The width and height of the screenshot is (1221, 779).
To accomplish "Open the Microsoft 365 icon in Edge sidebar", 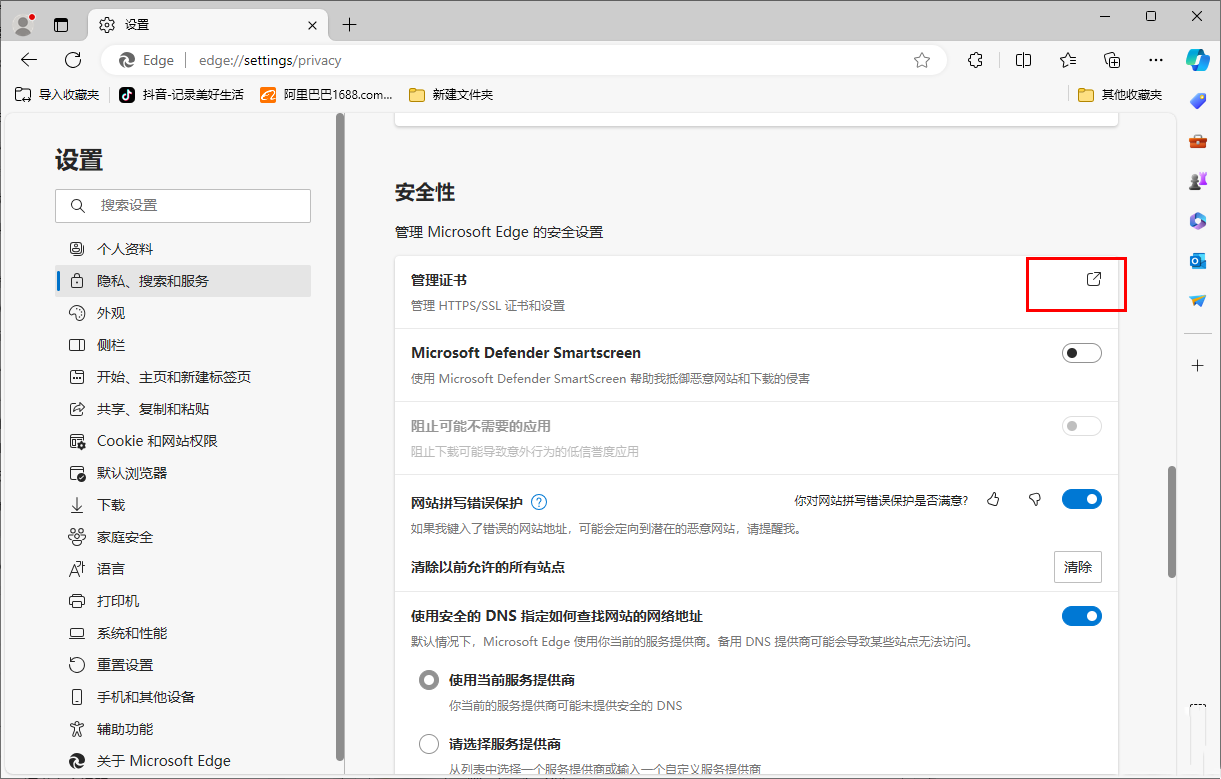I will pyautogui.click(x=1198, y=221).
